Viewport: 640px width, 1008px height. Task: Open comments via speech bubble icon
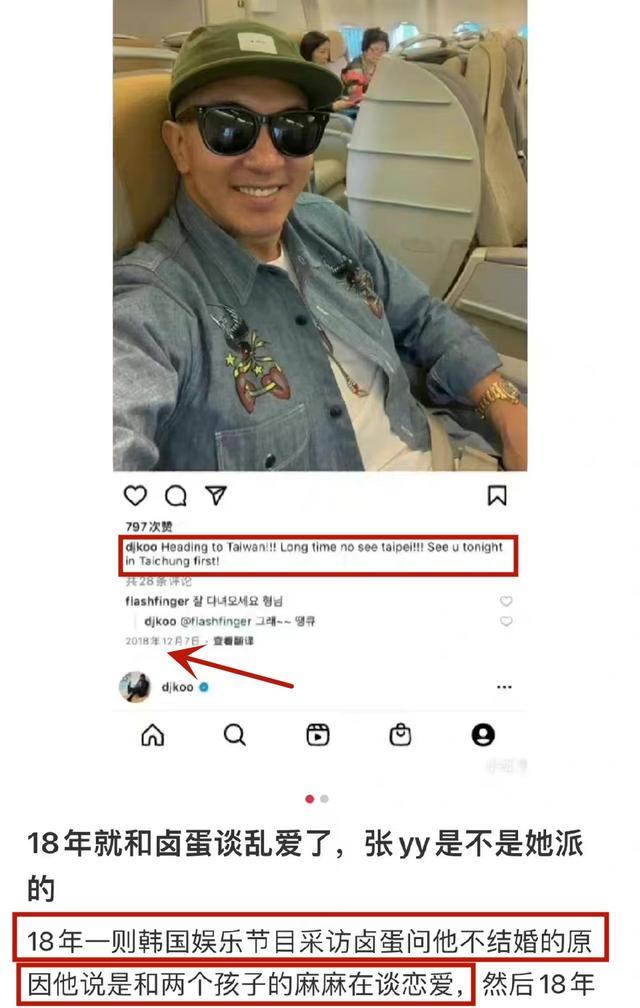click(175, 496)
